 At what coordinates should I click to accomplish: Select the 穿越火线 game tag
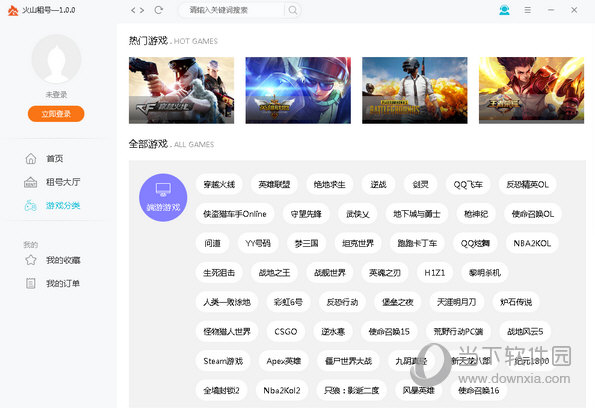(219, 184)
